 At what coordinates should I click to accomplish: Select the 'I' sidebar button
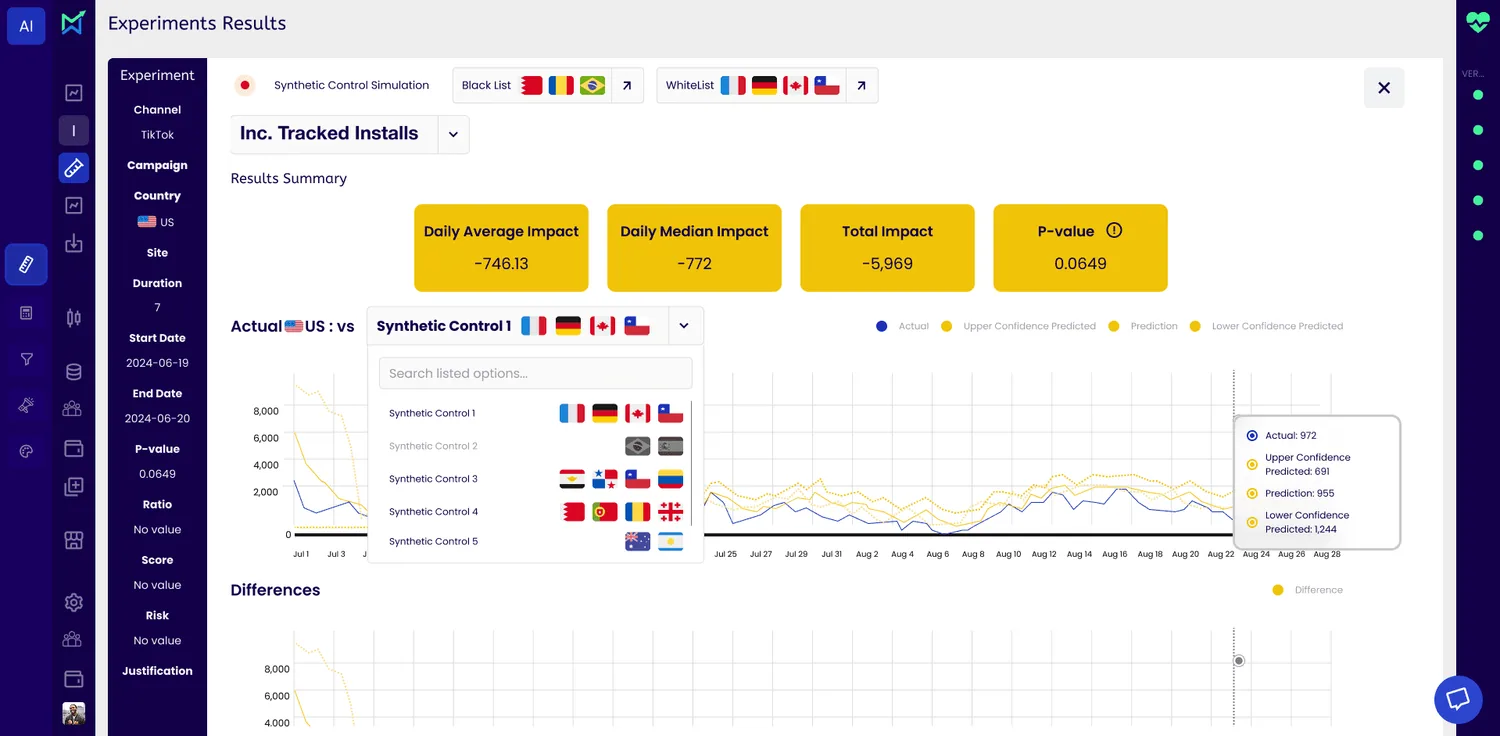[x=73, y=131]
